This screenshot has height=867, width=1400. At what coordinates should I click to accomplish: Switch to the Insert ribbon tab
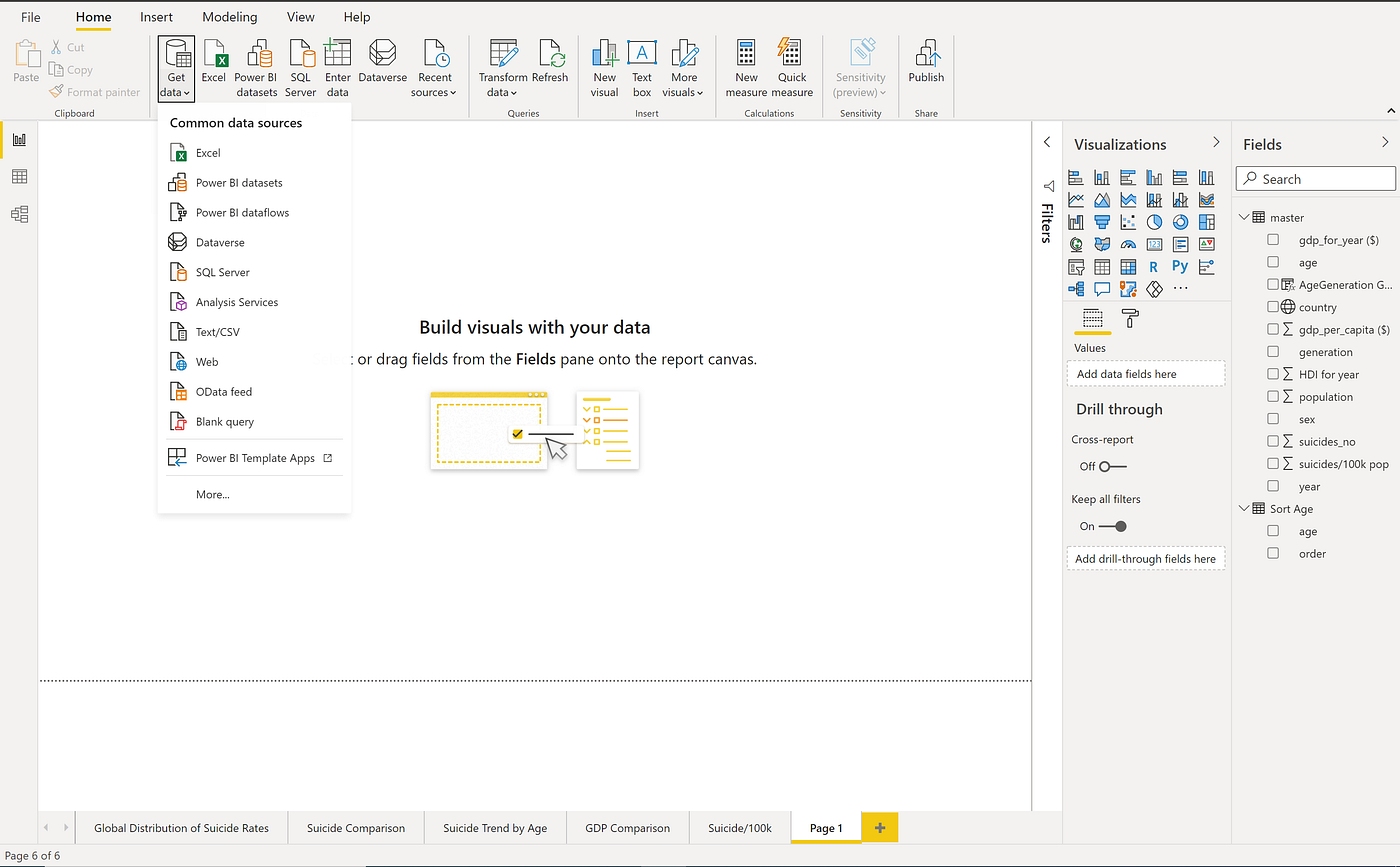click(x=156, y=17)
